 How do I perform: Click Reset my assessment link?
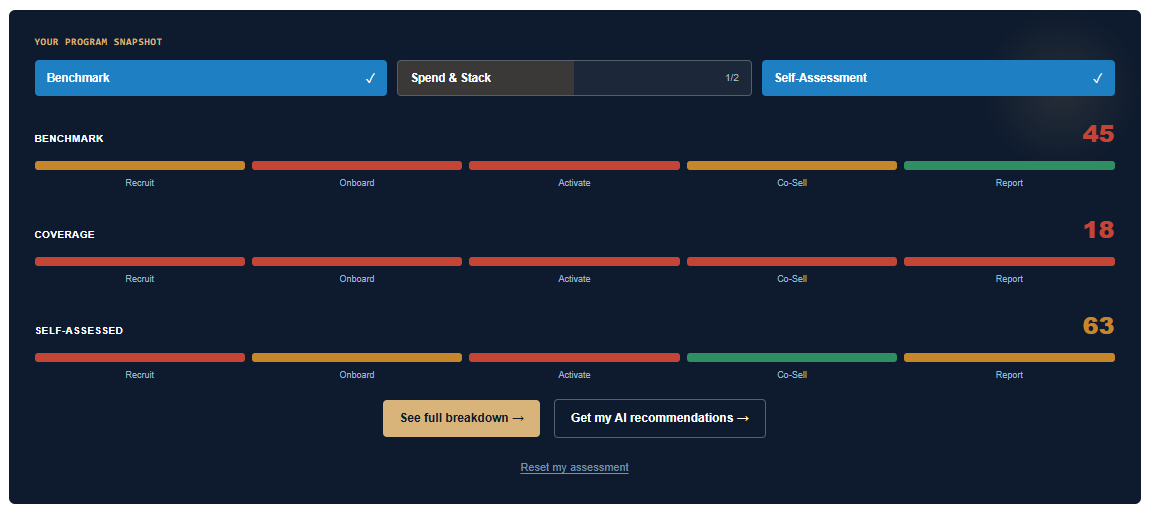[x=574, y=467]
